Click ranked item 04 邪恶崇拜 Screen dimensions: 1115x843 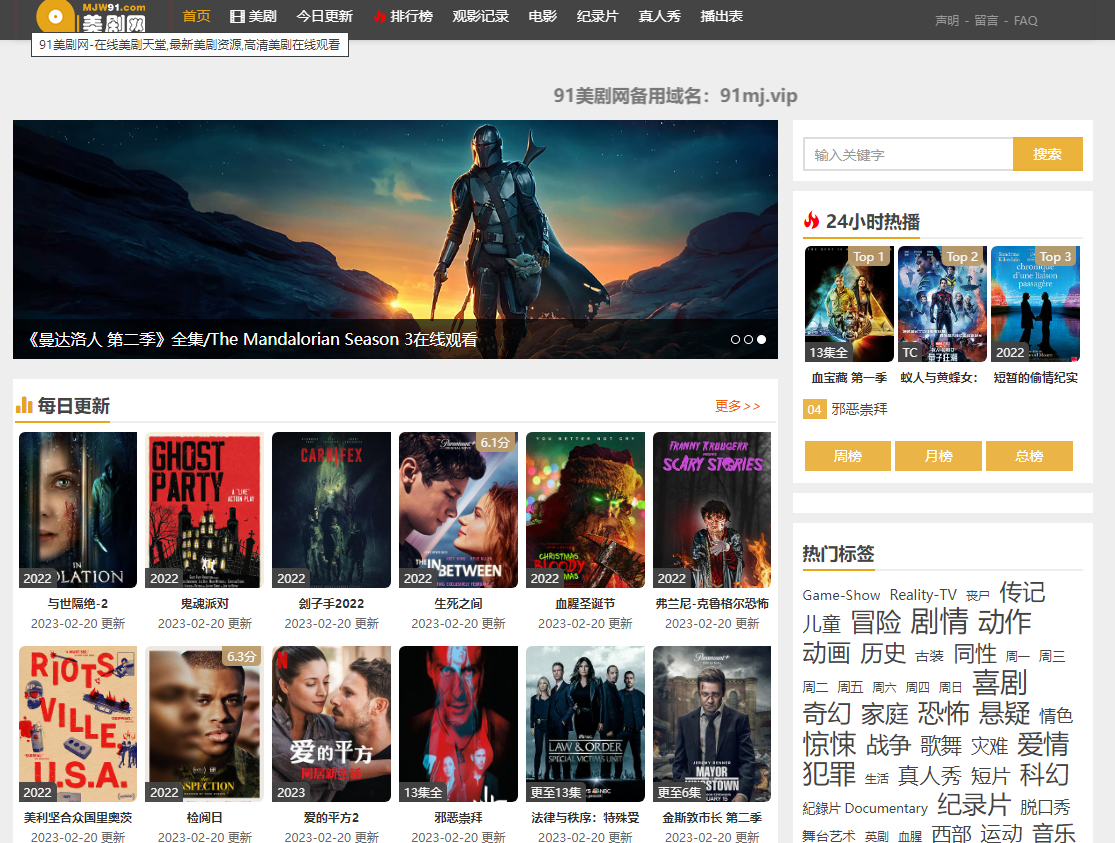point(859,409)
